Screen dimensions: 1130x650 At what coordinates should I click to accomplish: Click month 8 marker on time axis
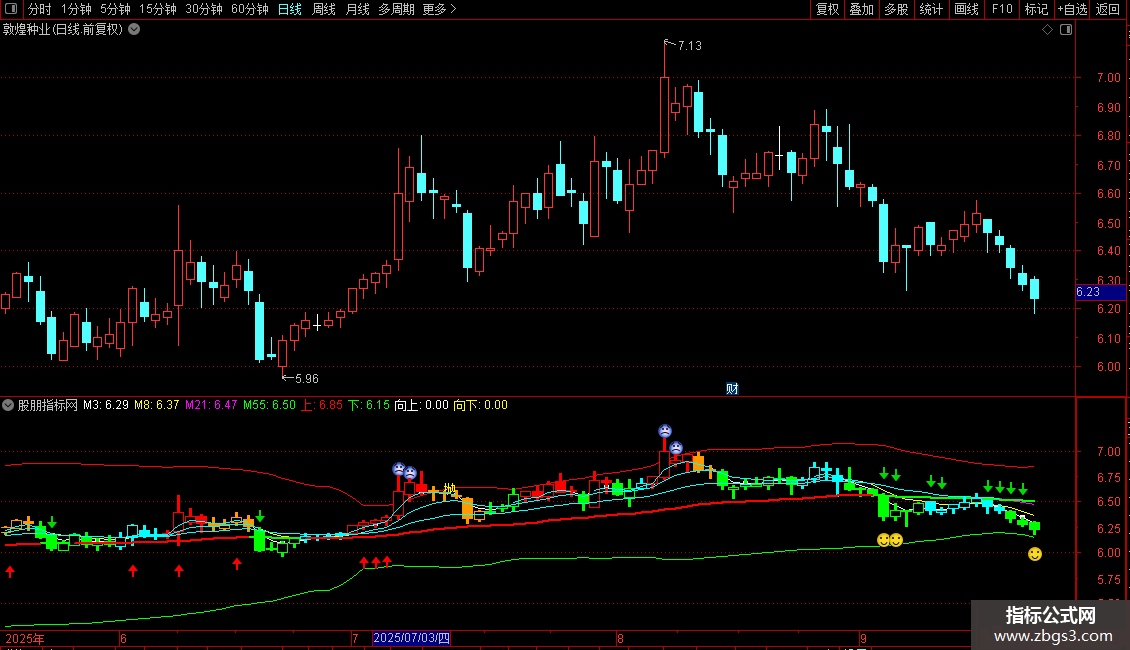(x=620, y=638)
